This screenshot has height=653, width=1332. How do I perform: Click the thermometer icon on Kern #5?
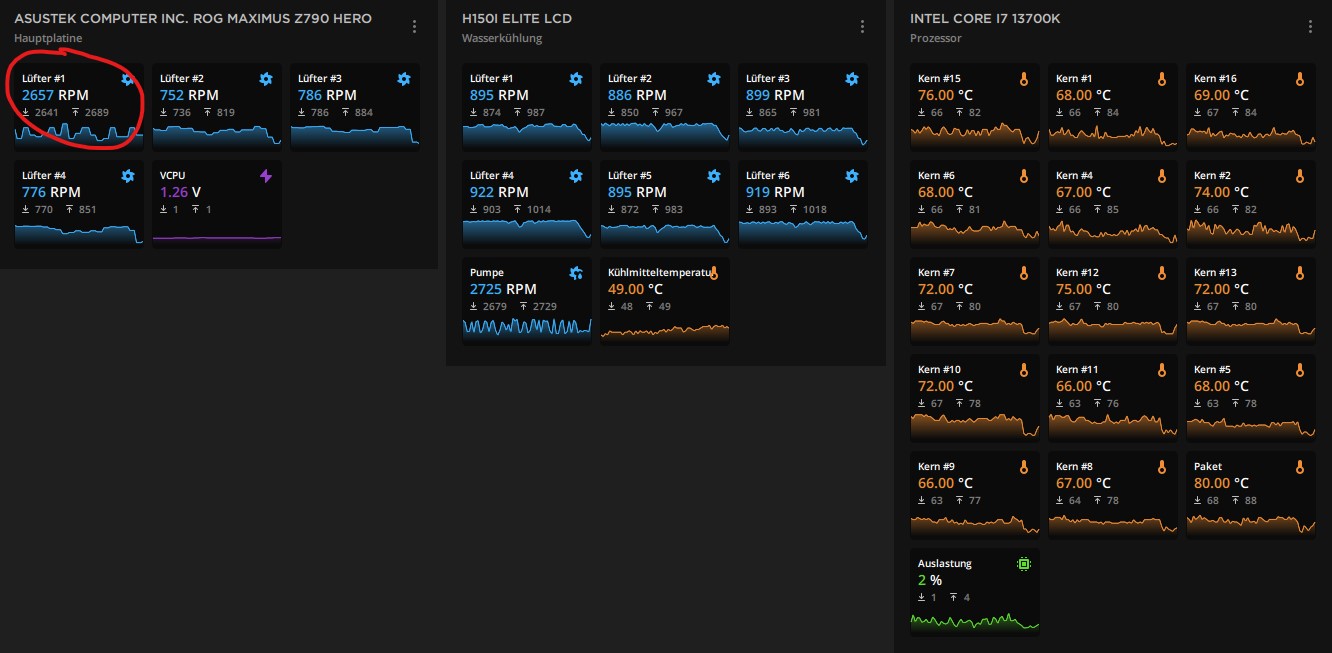(x=1300, y=370)
